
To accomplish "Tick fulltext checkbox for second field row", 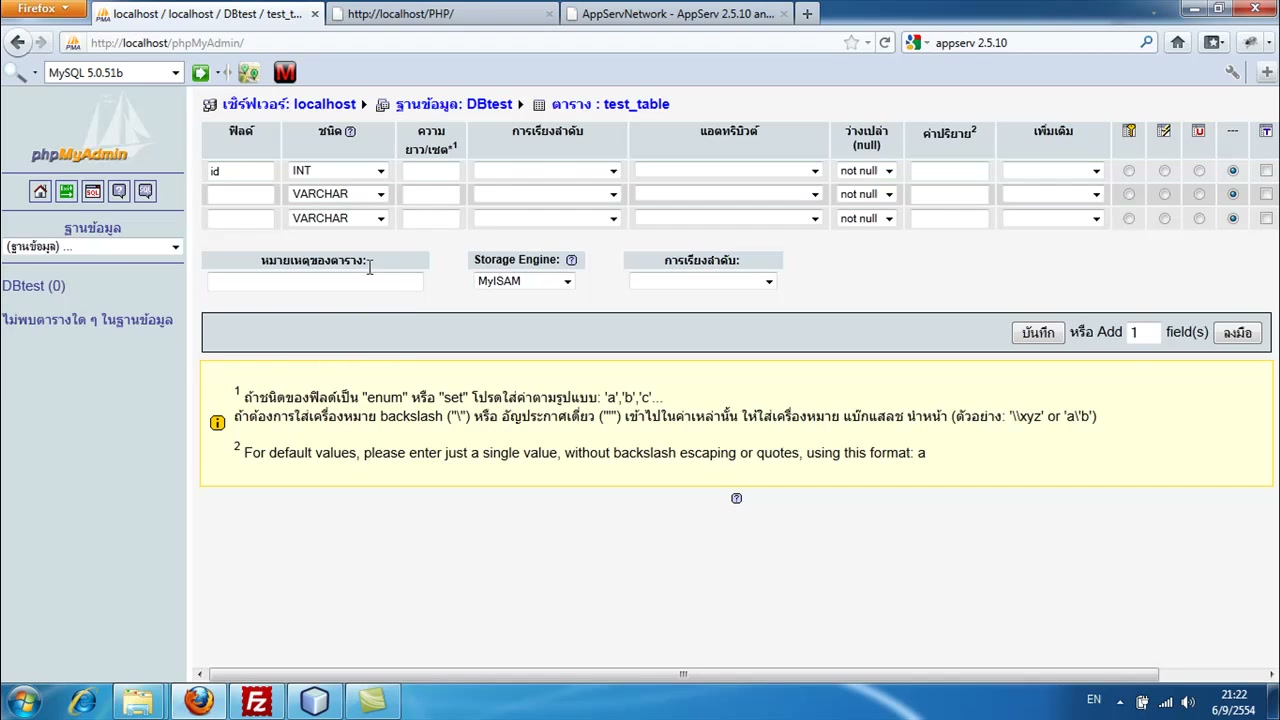I will [x=1266, y=194].
